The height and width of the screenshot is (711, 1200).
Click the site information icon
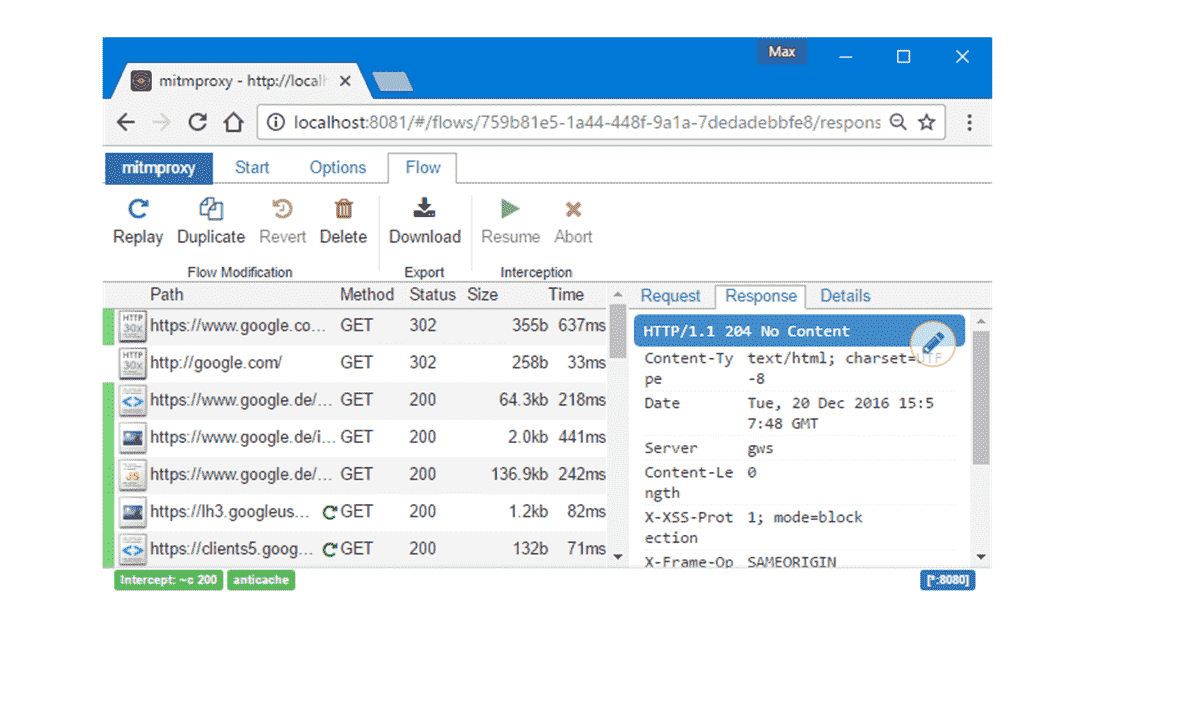(275, 122)
